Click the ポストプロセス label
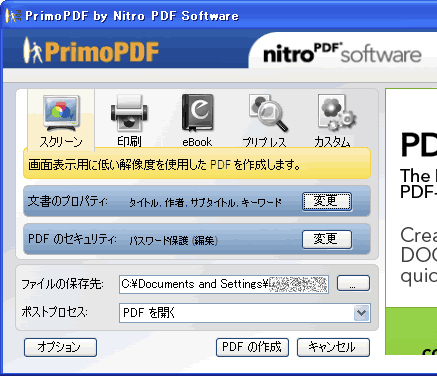This screenshot has width=437, height=376. tap(54, 312)
